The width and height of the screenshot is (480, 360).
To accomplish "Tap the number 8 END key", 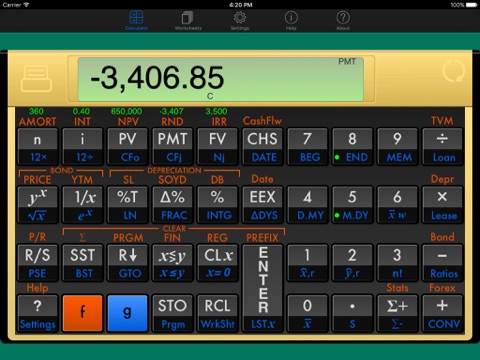I will click(352, 146).
